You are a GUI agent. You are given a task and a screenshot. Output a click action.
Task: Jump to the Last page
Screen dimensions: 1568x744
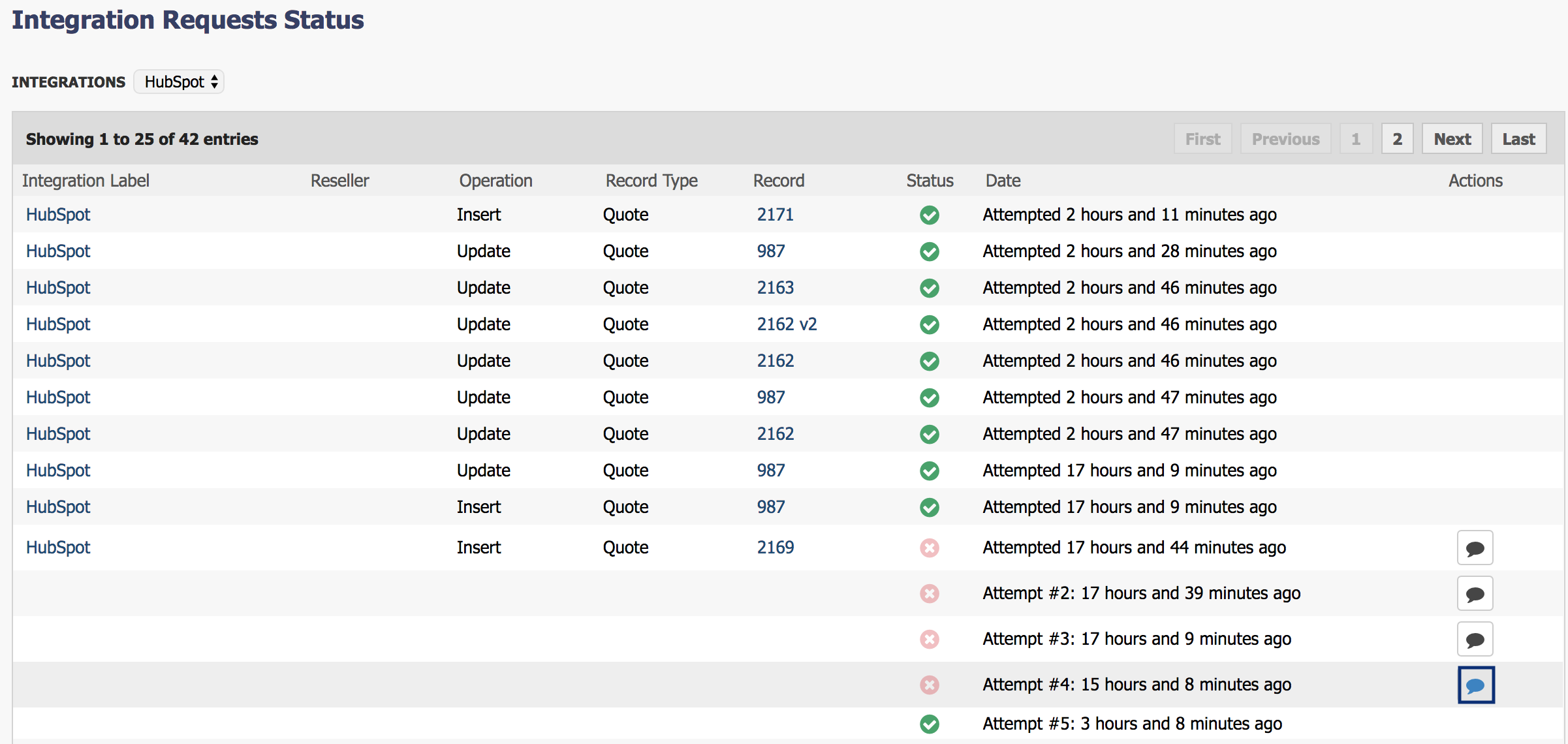[x=1518, y=139]
